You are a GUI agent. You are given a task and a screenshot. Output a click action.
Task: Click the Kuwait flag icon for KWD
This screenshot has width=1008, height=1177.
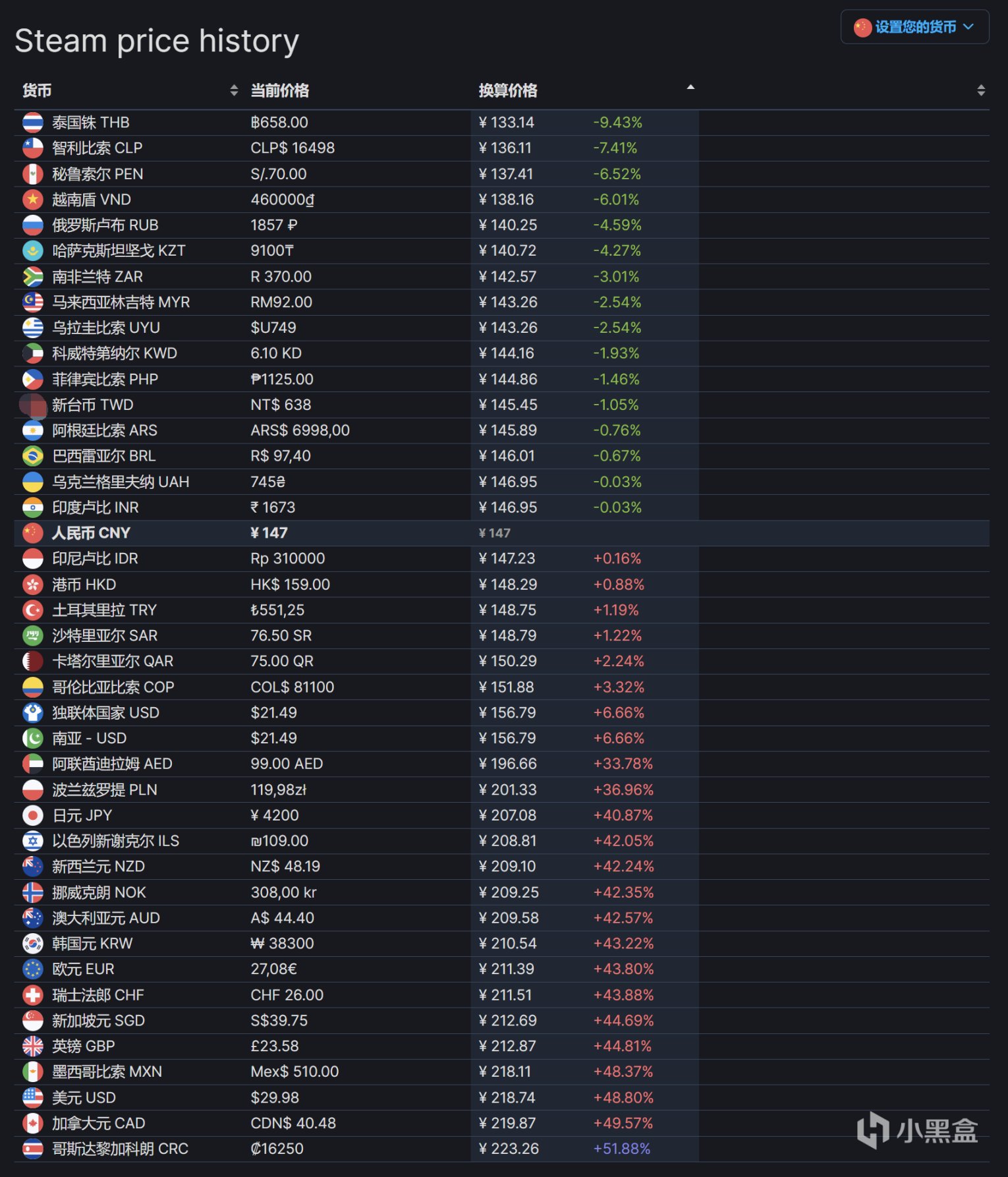[33, 354]
